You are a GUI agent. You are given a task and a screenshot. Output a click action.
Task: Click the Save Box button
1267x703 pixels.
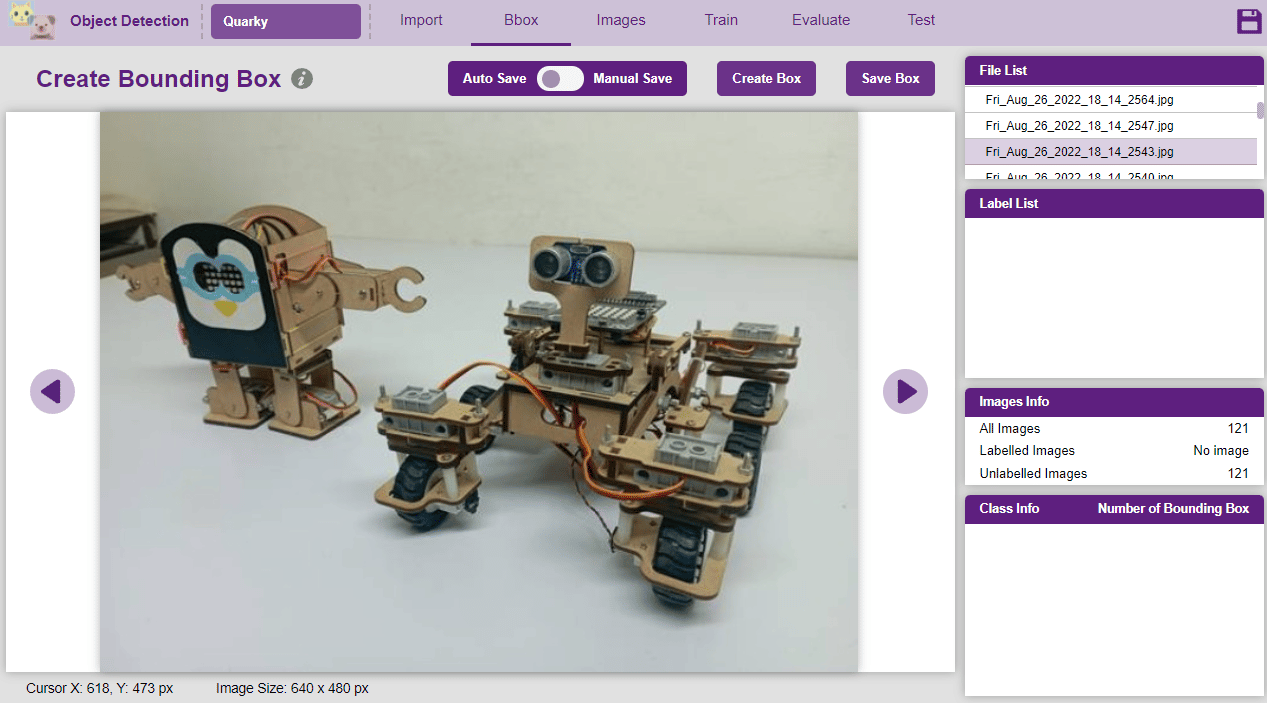[890, 78]
